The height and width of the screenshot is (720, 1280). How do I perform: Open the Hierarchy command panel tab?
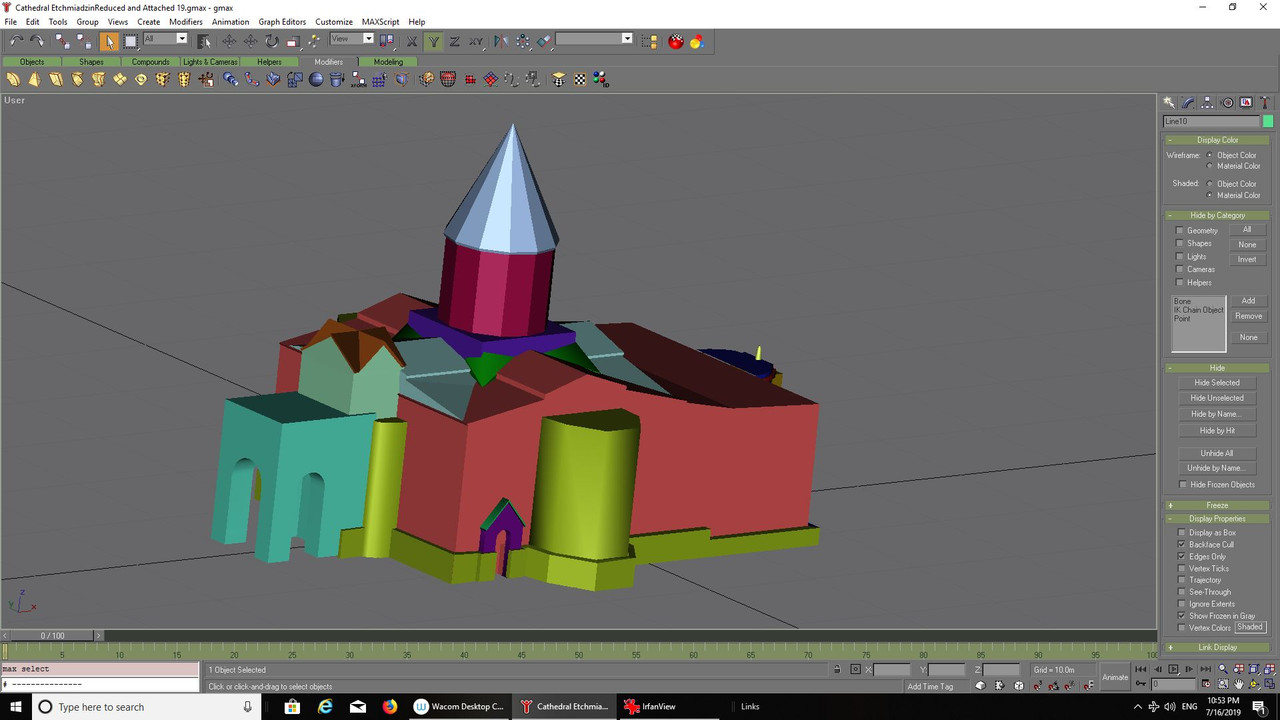coord(1207,102)
